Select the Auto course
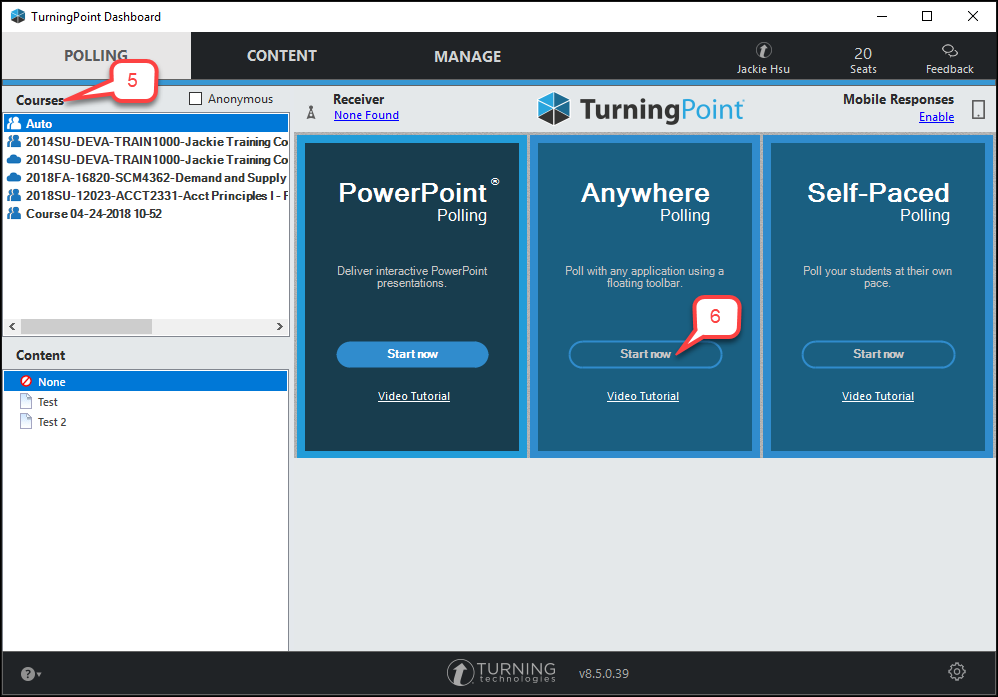The height and width of the screenshot is (697, 998). pos(146,123)
